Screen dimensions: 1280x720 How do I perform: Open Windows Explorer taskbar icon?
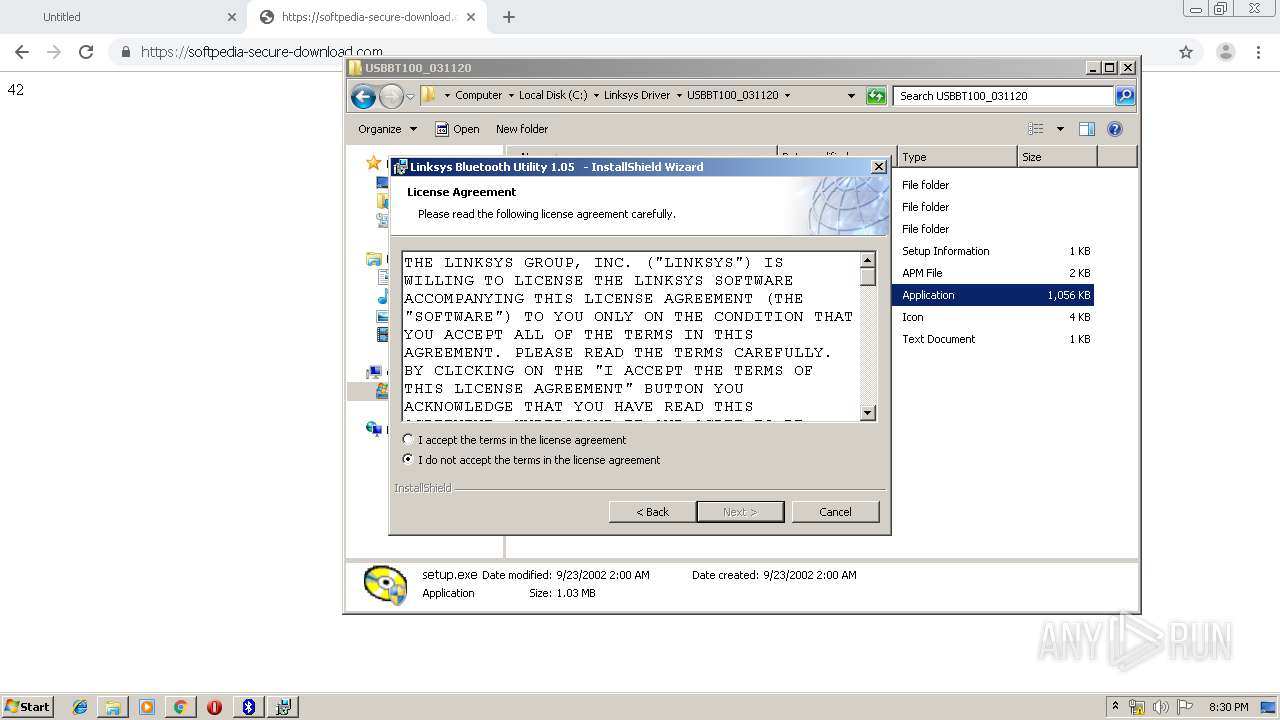[113, 707]
